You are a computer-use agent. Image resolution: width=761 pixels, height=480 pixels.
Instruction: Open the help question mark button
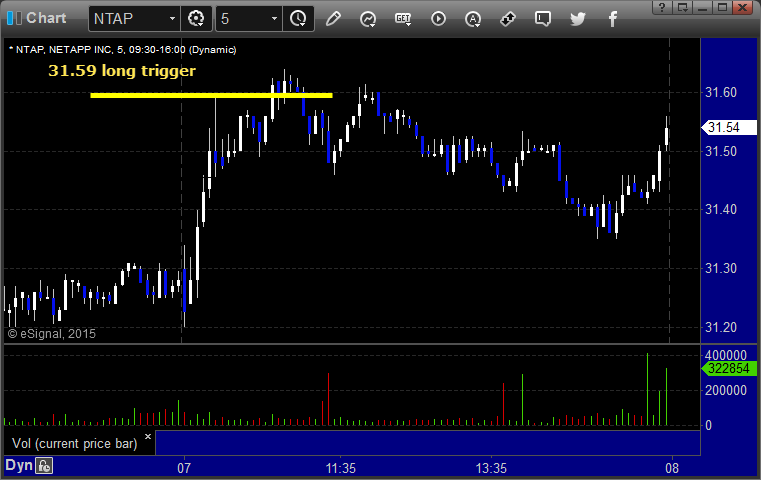click(662, 7)
